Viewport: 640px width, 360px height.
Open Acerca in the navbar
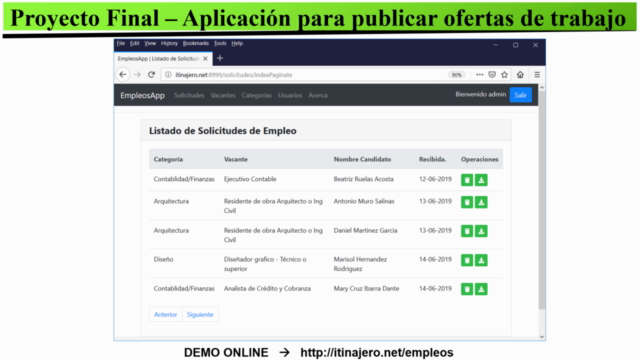(318, 96)
